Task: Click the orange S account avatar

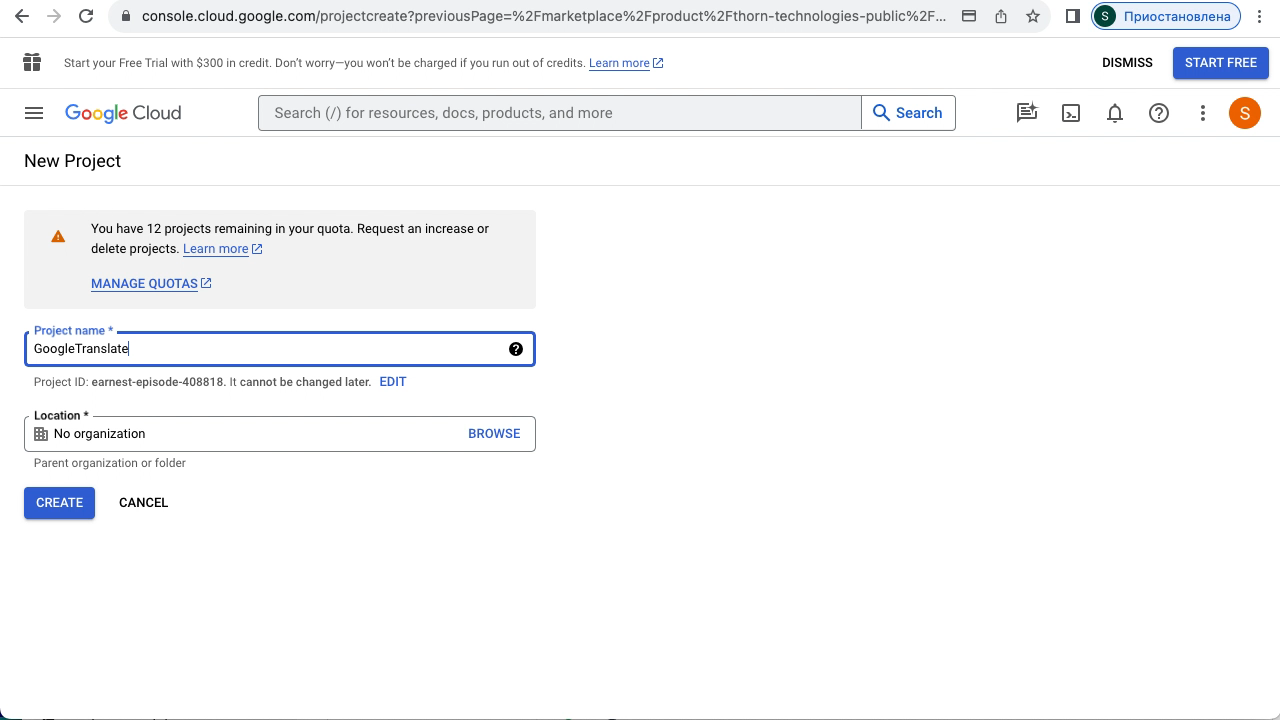Action: coord(1245,113)
